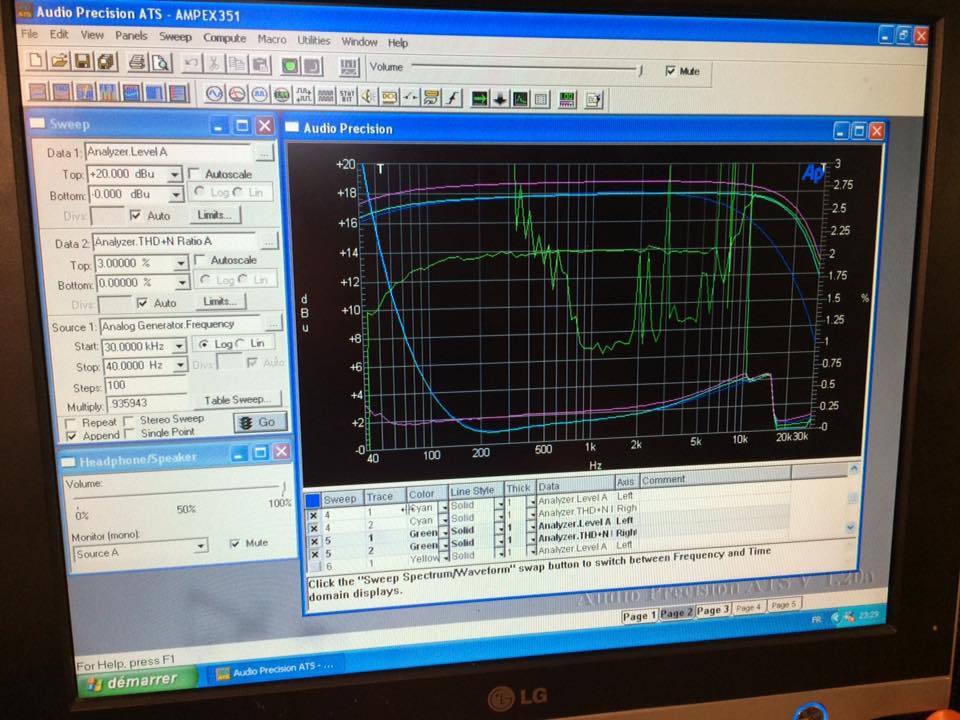Click the Limits... button for Data 1
The image size is (960, 720).
(215, 215)
